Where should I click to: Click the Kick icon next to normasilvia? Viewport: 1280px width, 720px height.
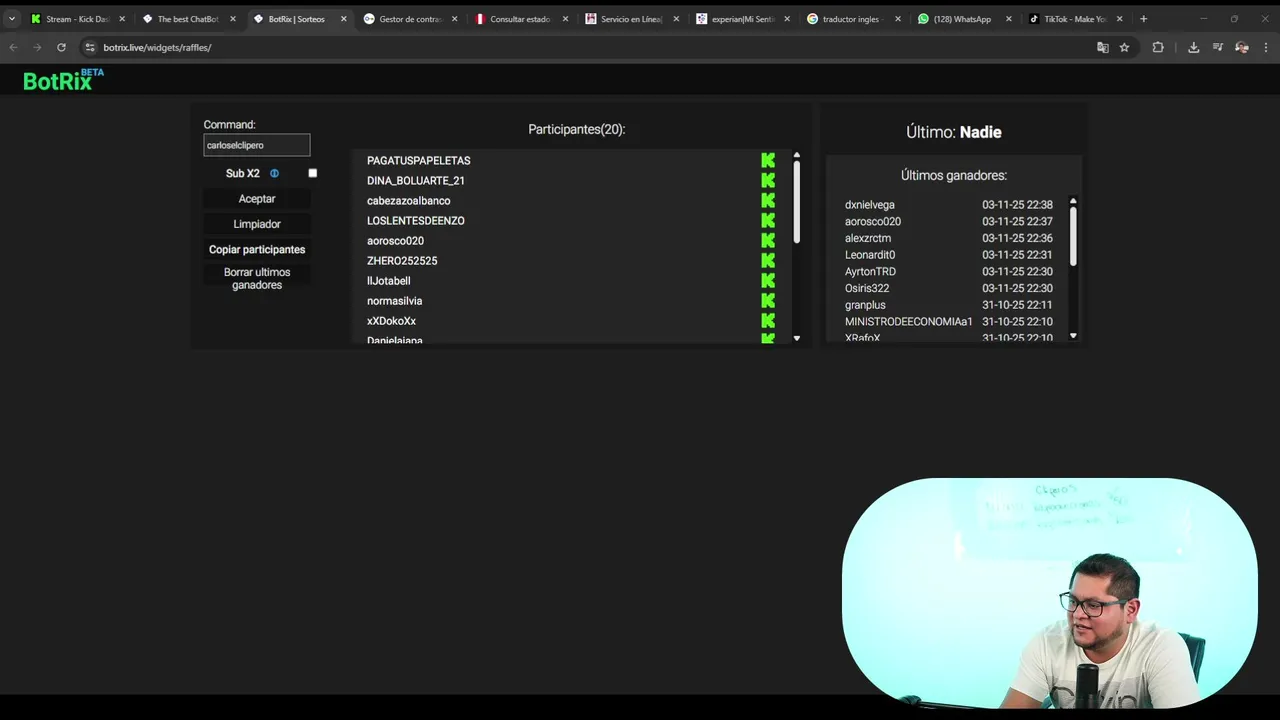tap(768, 301)
